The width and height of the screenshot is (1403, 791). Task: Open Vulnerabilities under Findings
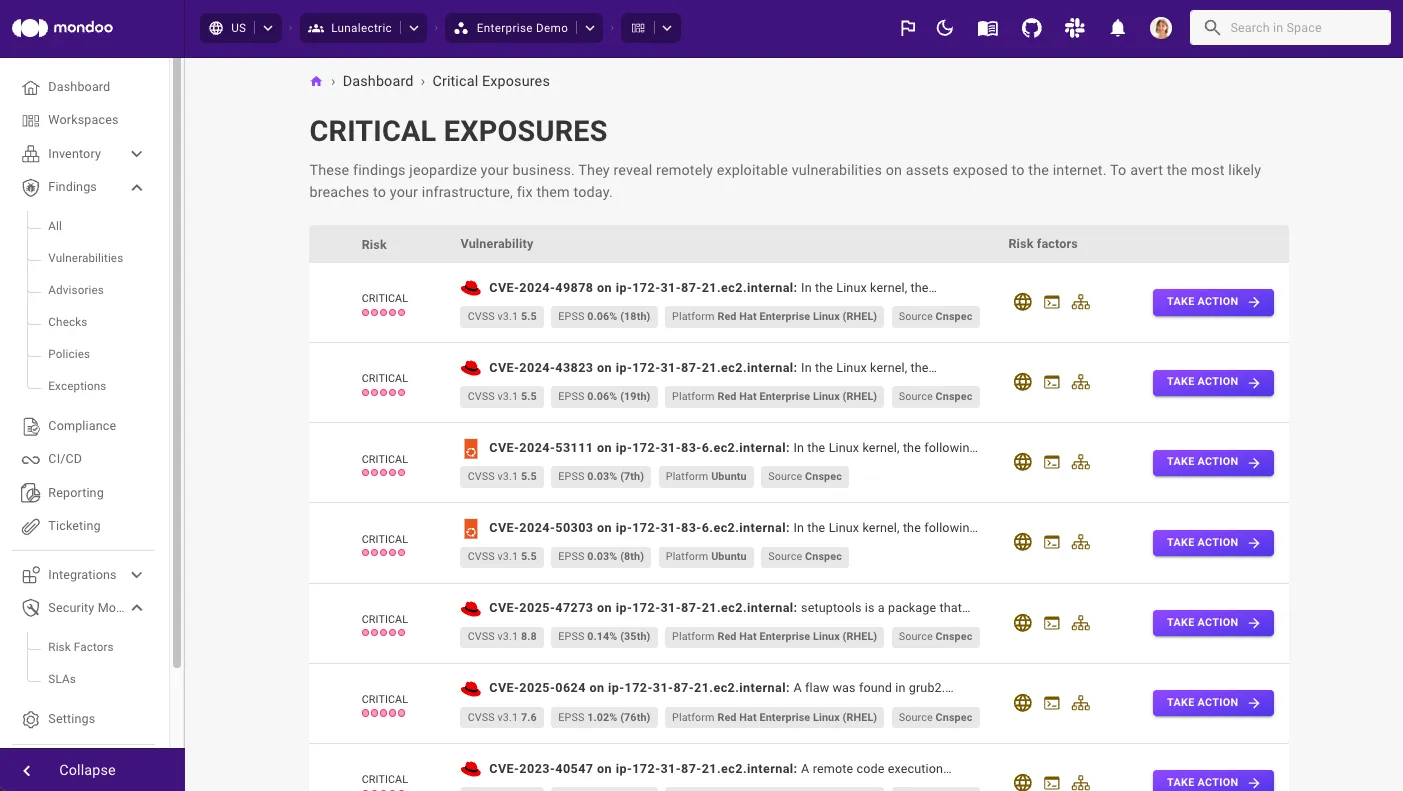pos(85,258)
